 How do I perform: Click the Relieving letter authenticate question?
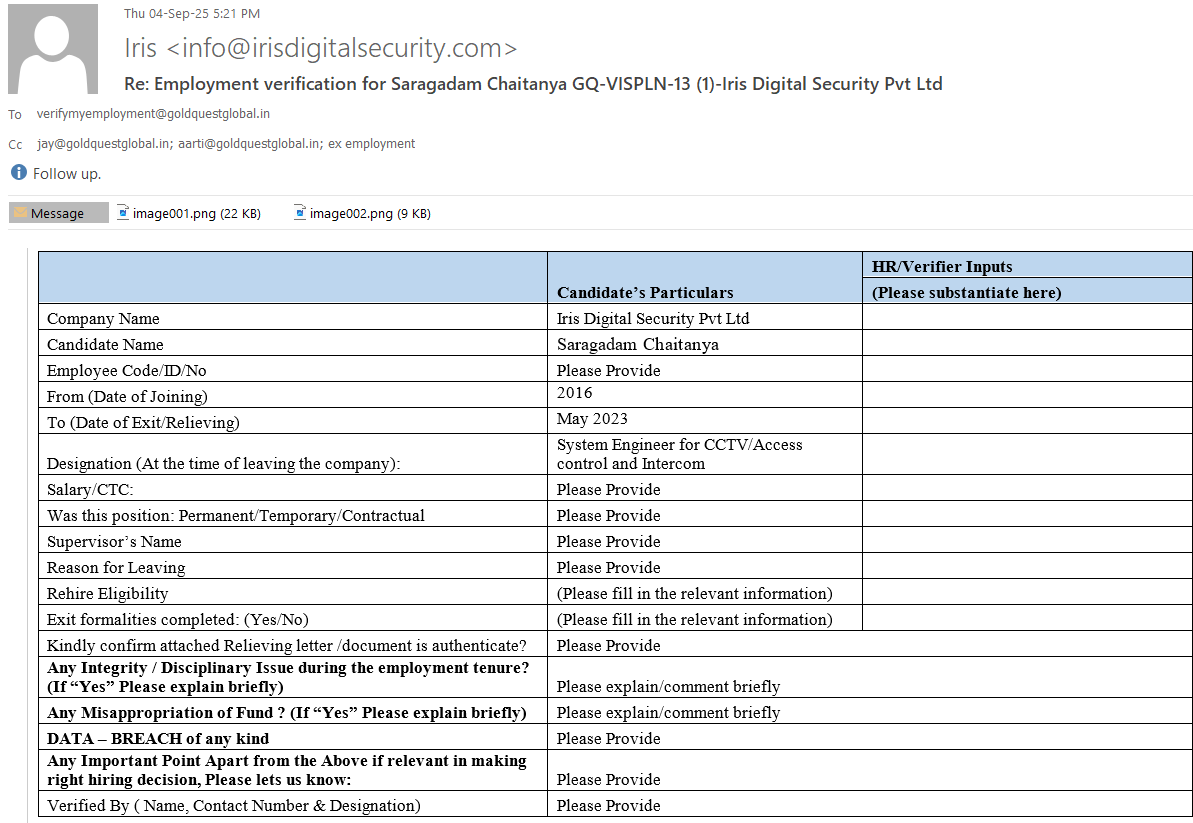[x=286, y=646]
